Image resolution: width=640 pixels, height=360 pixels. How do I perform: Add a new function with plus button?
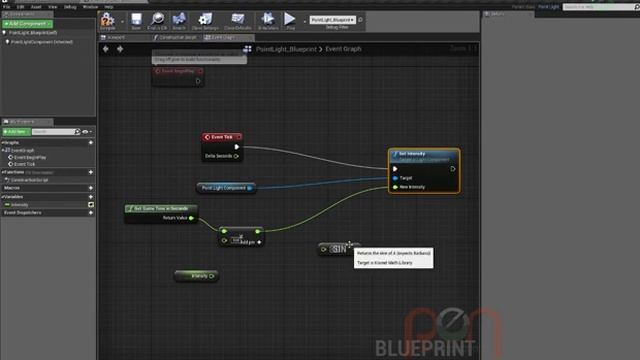click(91, 172)
